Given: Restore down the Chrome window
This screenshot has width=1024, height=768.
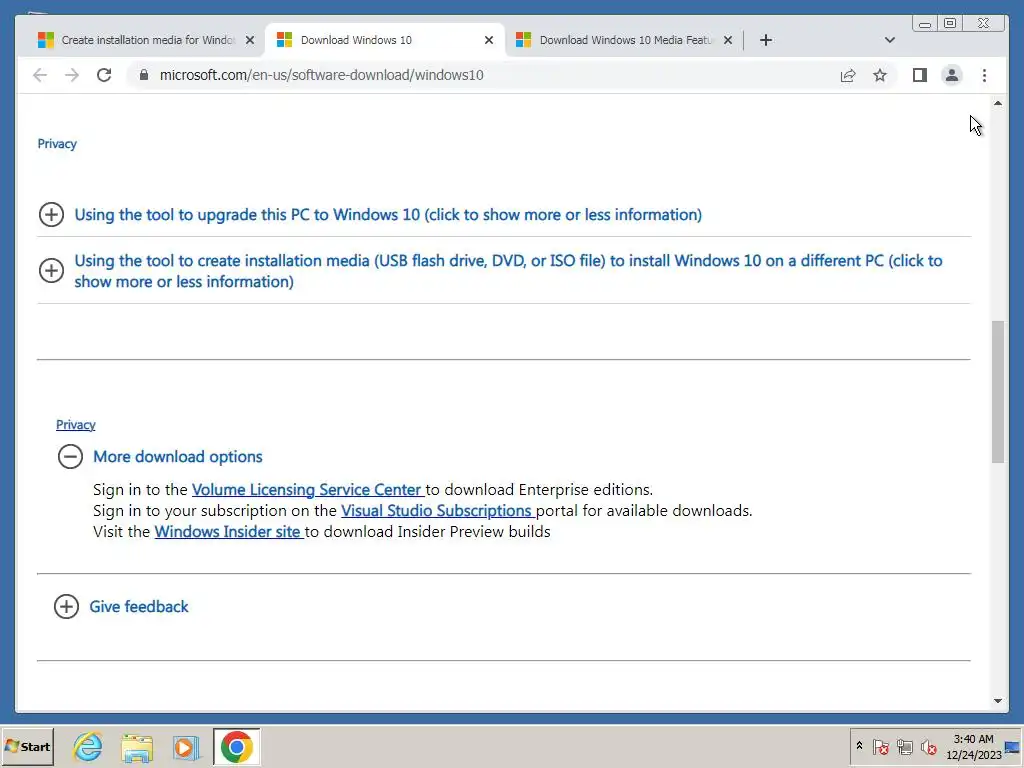Looking at the screenshot, I should click(x=950, y=24).
